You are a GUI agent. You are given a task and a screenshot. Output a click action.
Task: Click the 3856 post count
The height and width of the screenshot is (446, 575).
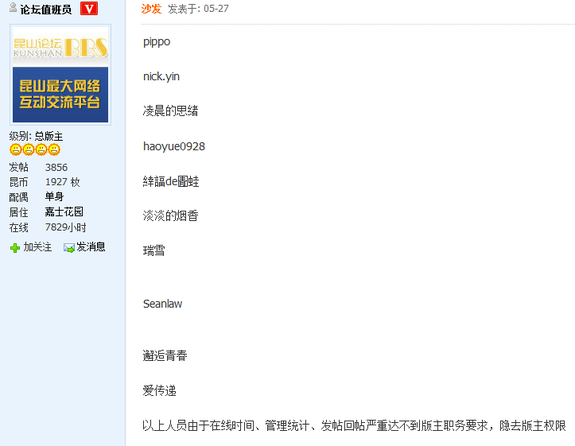56,168
